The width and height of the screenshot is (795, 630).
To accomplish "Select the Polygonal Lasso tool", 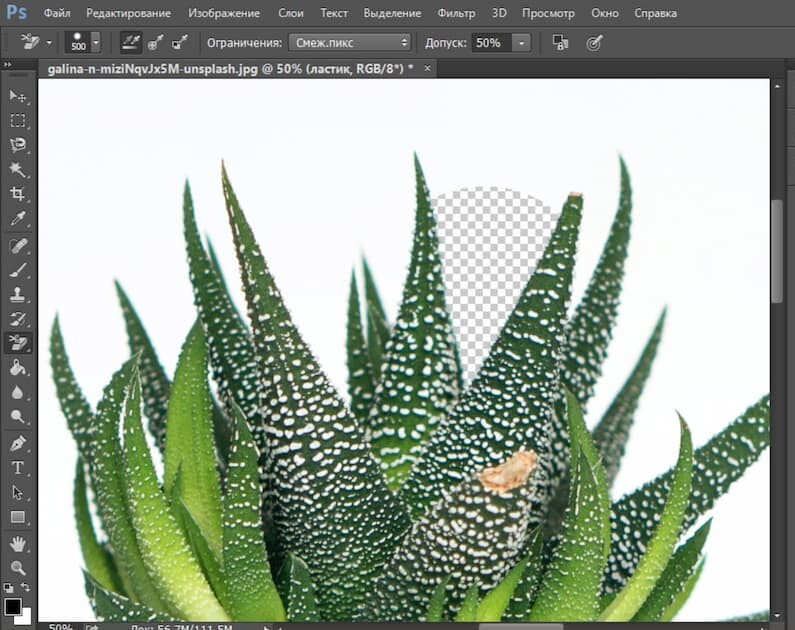I will click(x=18, y=144).
